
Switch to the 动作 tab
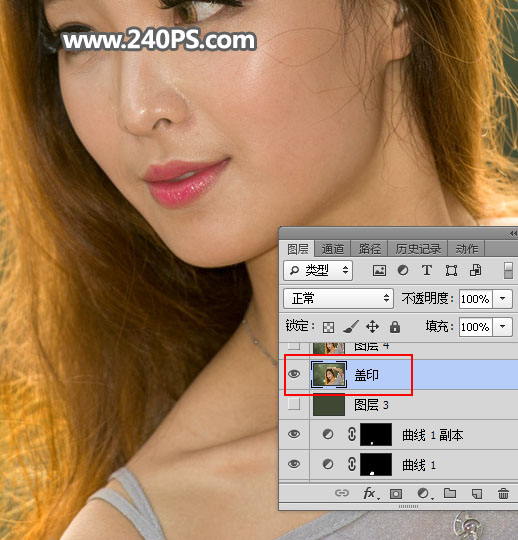click(x=467, y=249)
